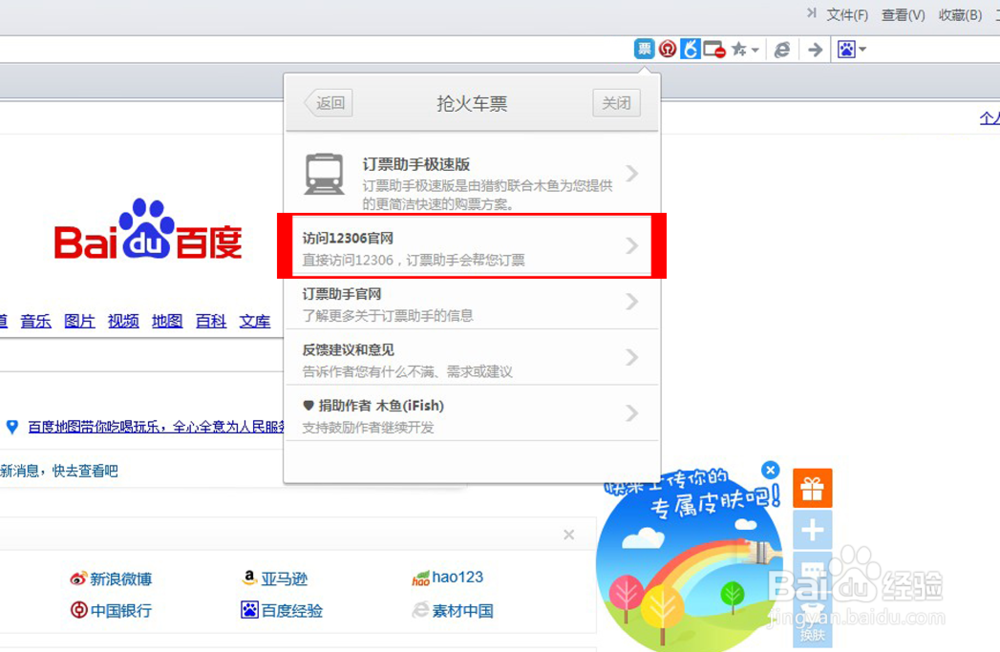
Task: Click the red bank logo toolbar icon
Action: [668, 48]
